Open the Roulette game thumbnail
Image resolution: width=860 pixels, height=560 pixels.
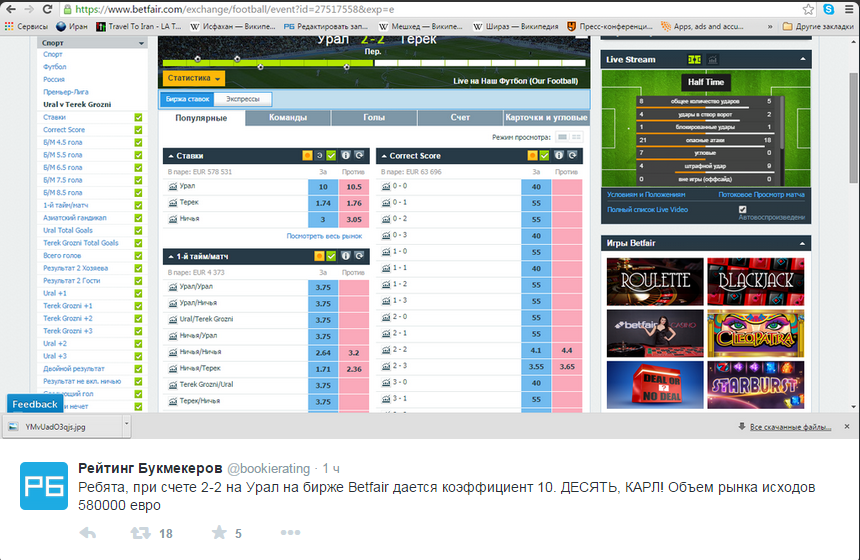click(x=655, y=281)
